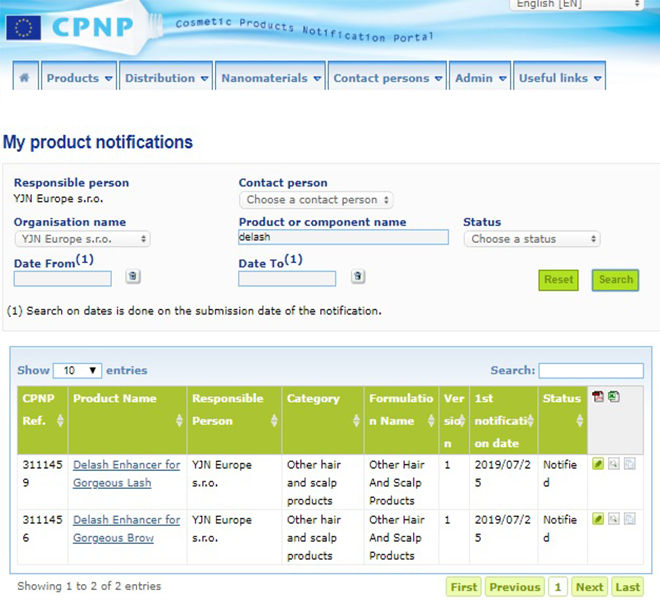The height and width of the screenshot is (600, 660).
Task: Open Delash Enhancer for Gorgeous Lash link
Action: (x=127, y=474)
